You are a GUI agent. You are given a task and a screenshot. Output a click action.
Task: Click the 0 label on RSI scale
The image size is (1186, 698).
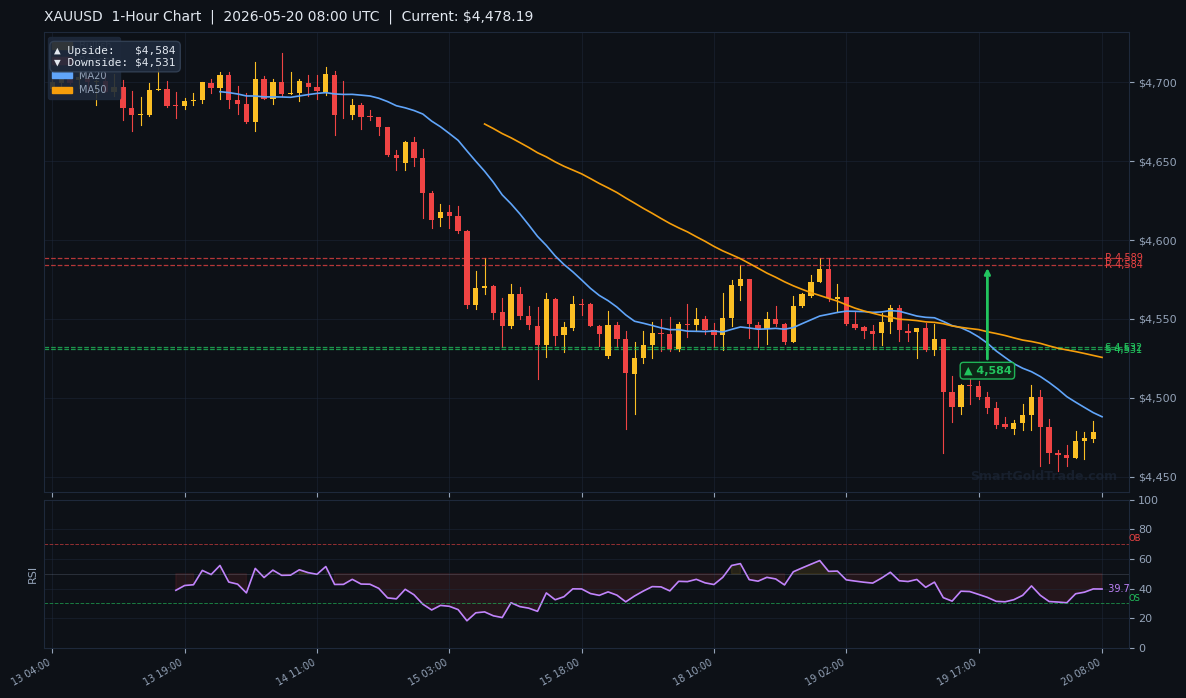tap(1142, 648)
